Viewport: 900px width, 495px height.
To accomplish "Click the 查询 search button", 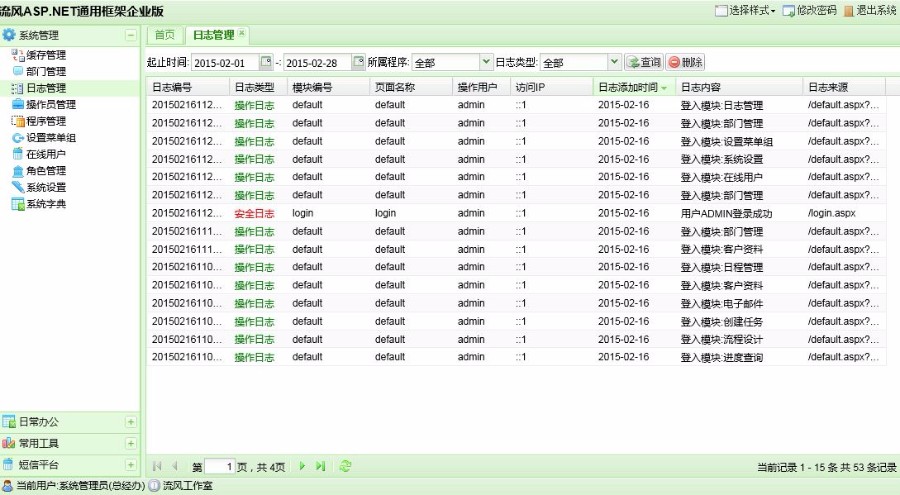I will click(644, 62).
